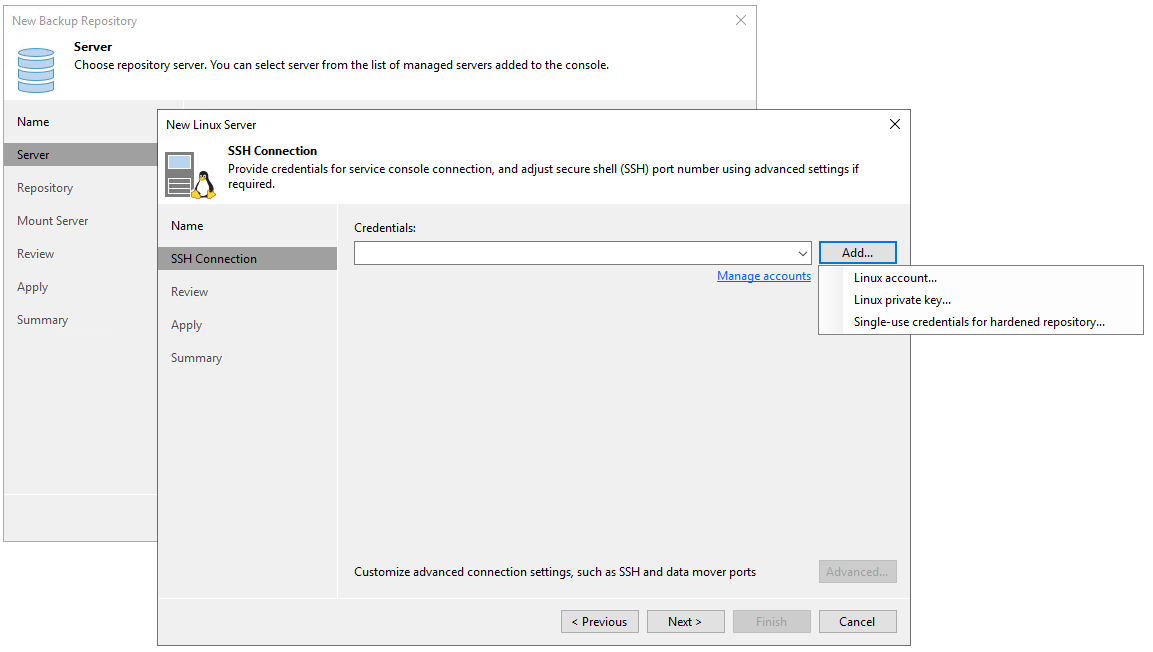The width and height of the screenshot is (1153, 652).
Task: Click the Previous button
Action: [599, 621]
